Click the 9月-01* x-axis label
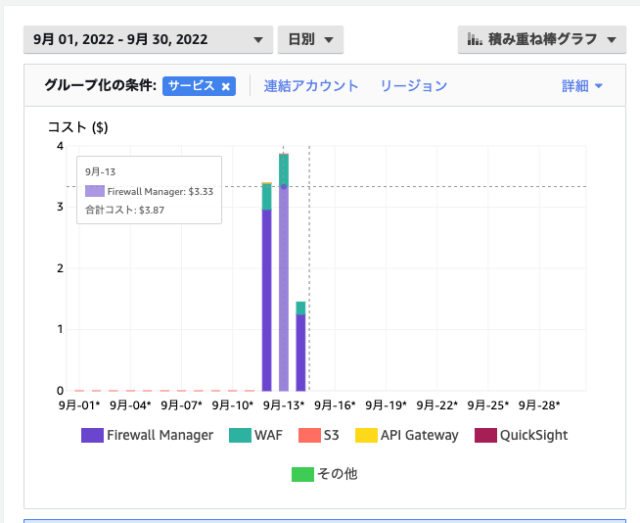Screen dimensions: 640x523 (80, 405)
